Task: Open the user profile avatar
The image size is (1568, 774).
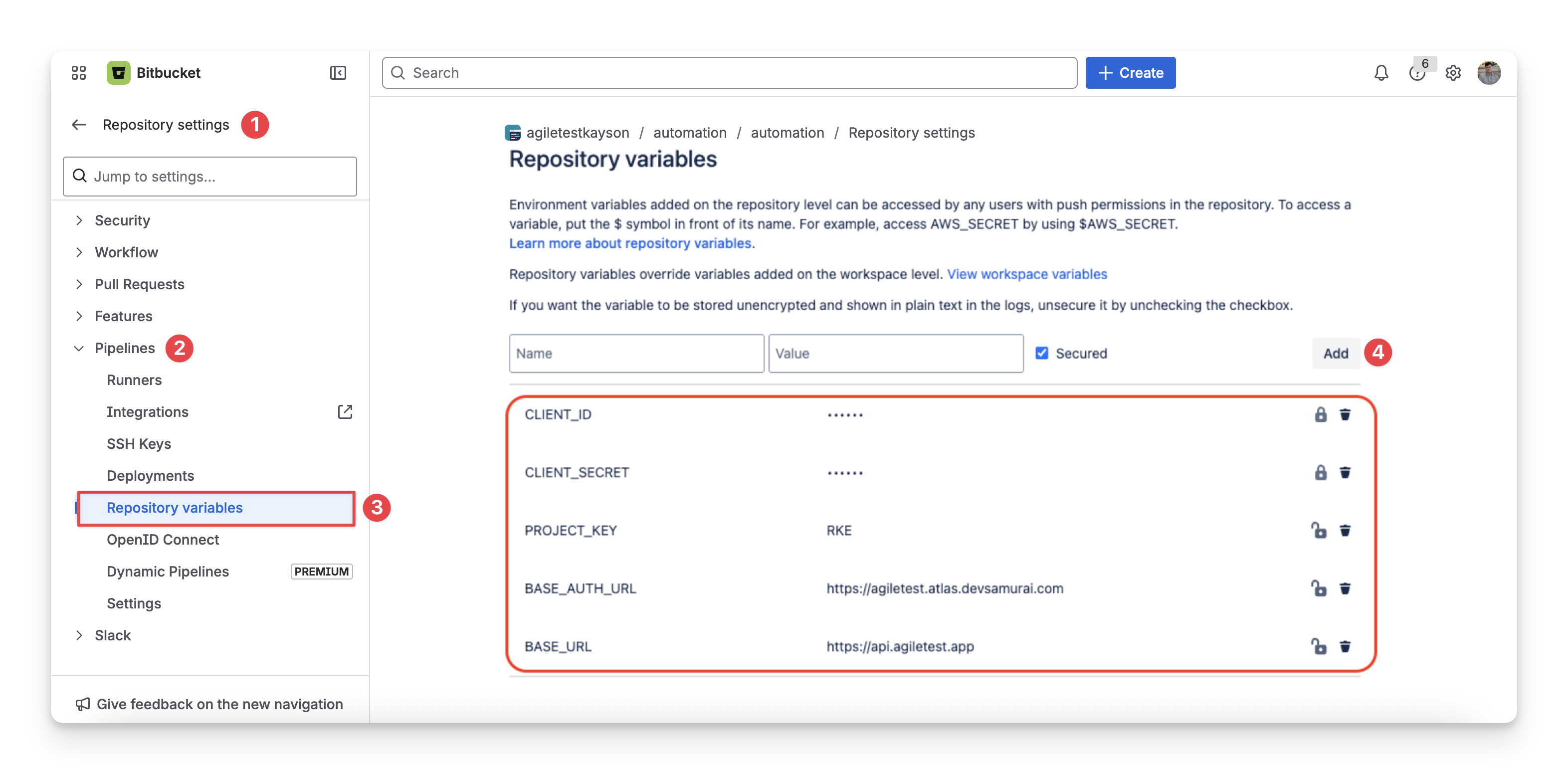Action: tap(1489, 73)
